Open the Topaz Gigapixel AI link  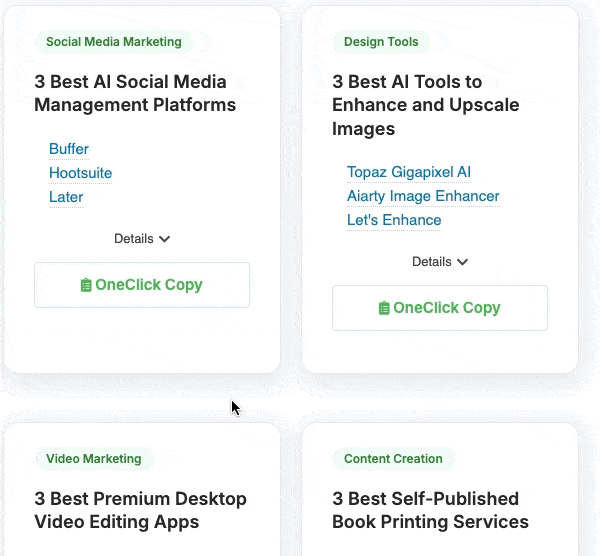(409, 172)
